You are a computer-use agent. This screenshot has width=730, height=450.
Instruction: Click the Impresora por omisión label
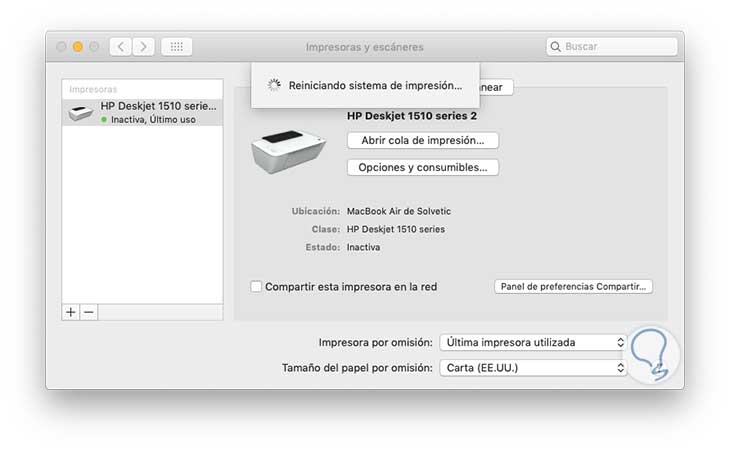[x=375, y=343]
